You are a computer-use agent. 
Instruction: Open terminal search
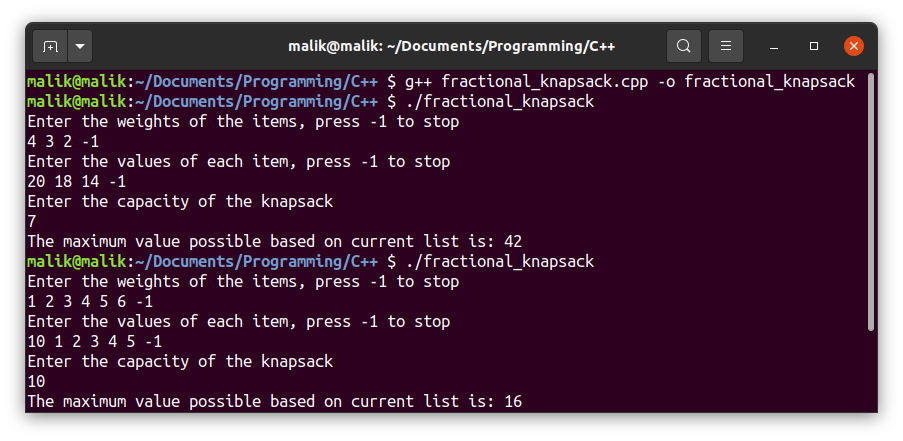click(684, 46)
